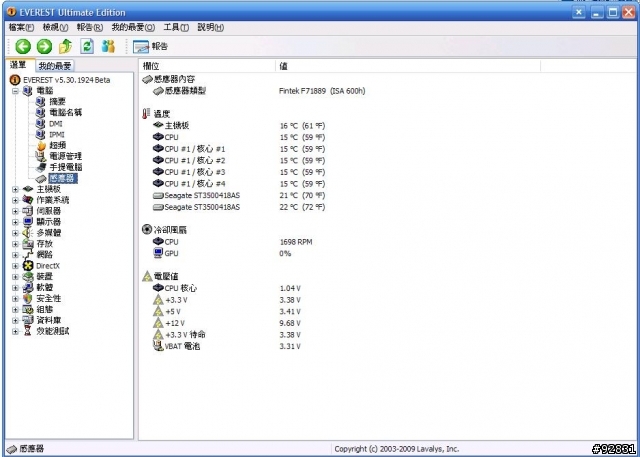Click the green Back arrow toolbar icon
640x457 pixels.
tap(23, 47)
